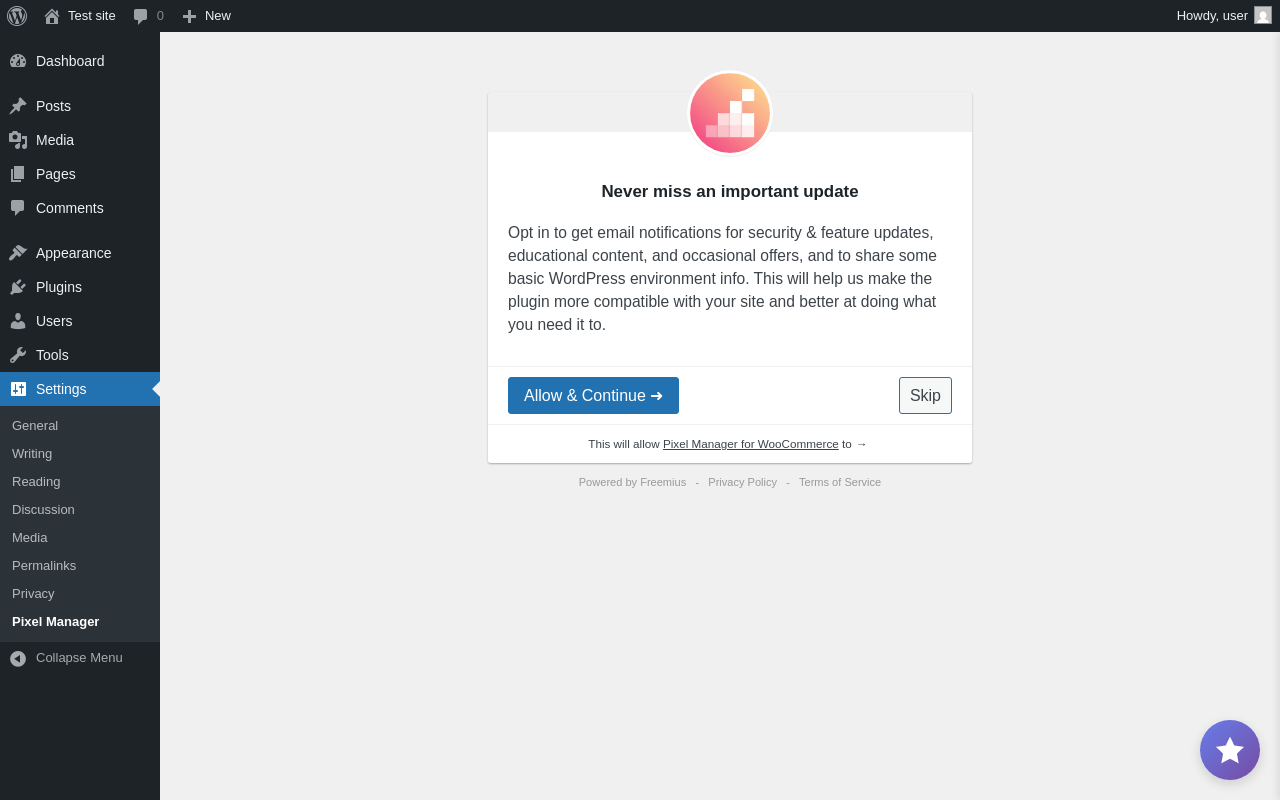This screenshot has width=1280, height=800.
Task: Skip the opt-in prompt
Action: [925, 395]
